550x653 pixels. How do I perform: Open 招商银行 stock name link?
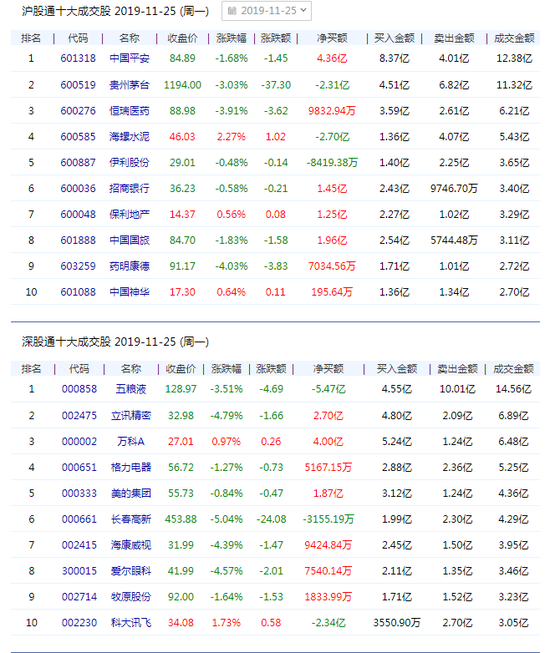(x=129, y=188)
